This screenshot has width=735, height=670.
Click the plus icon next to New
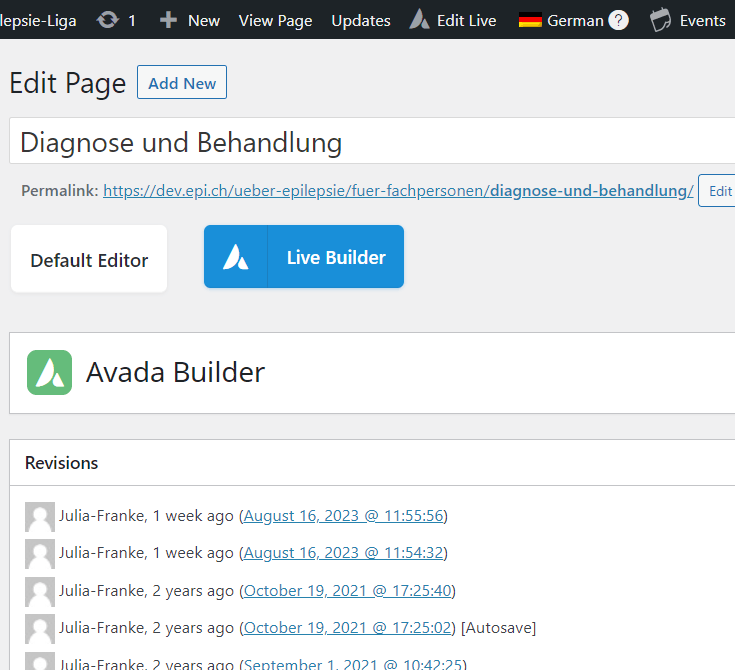pos(168,20)
